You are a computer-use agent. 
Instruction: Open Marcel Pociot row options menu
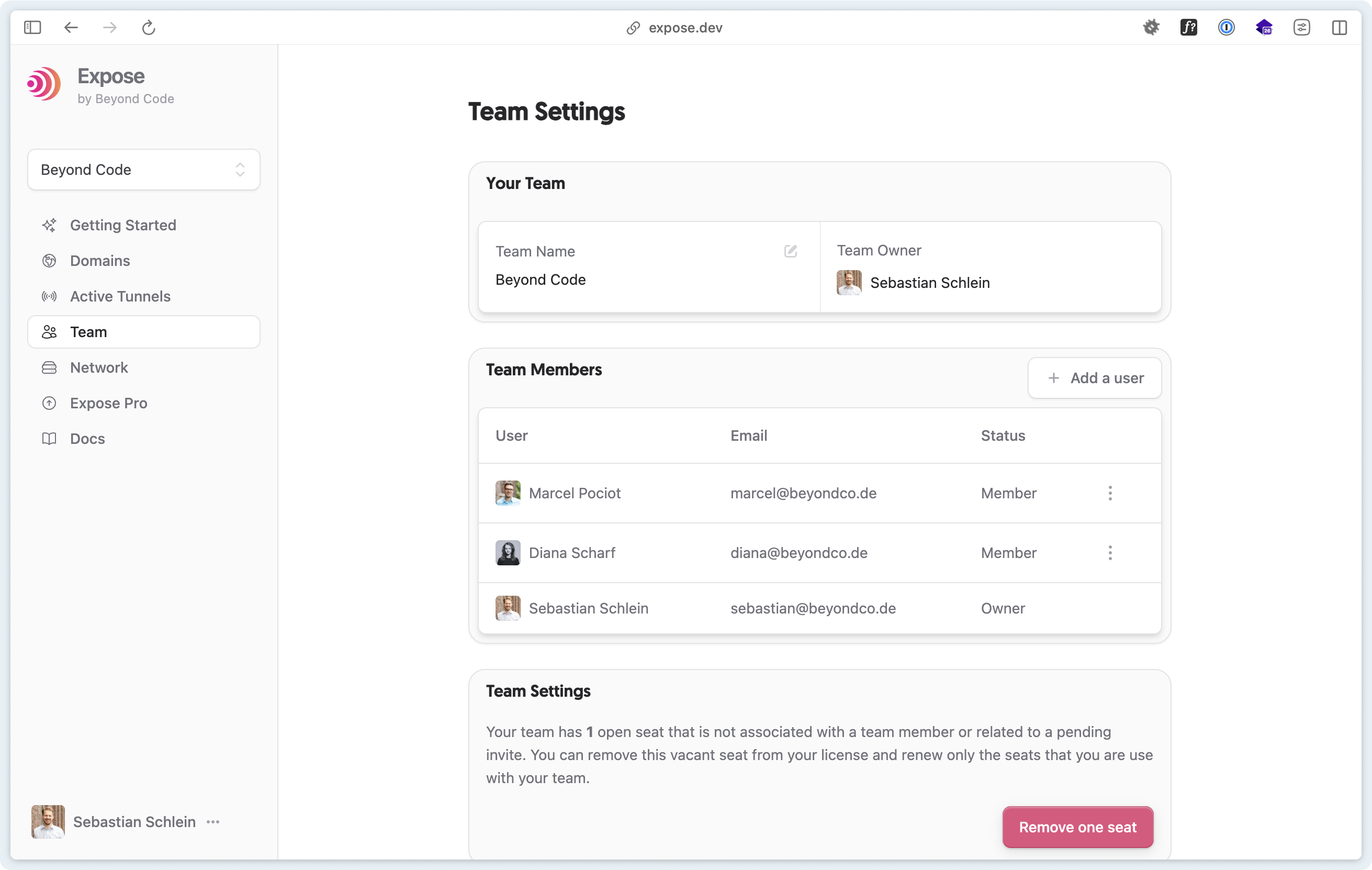click(1110, 493)
